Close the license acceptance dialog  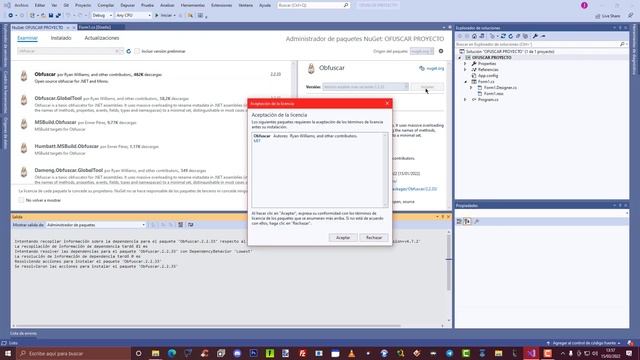point(387,103)
